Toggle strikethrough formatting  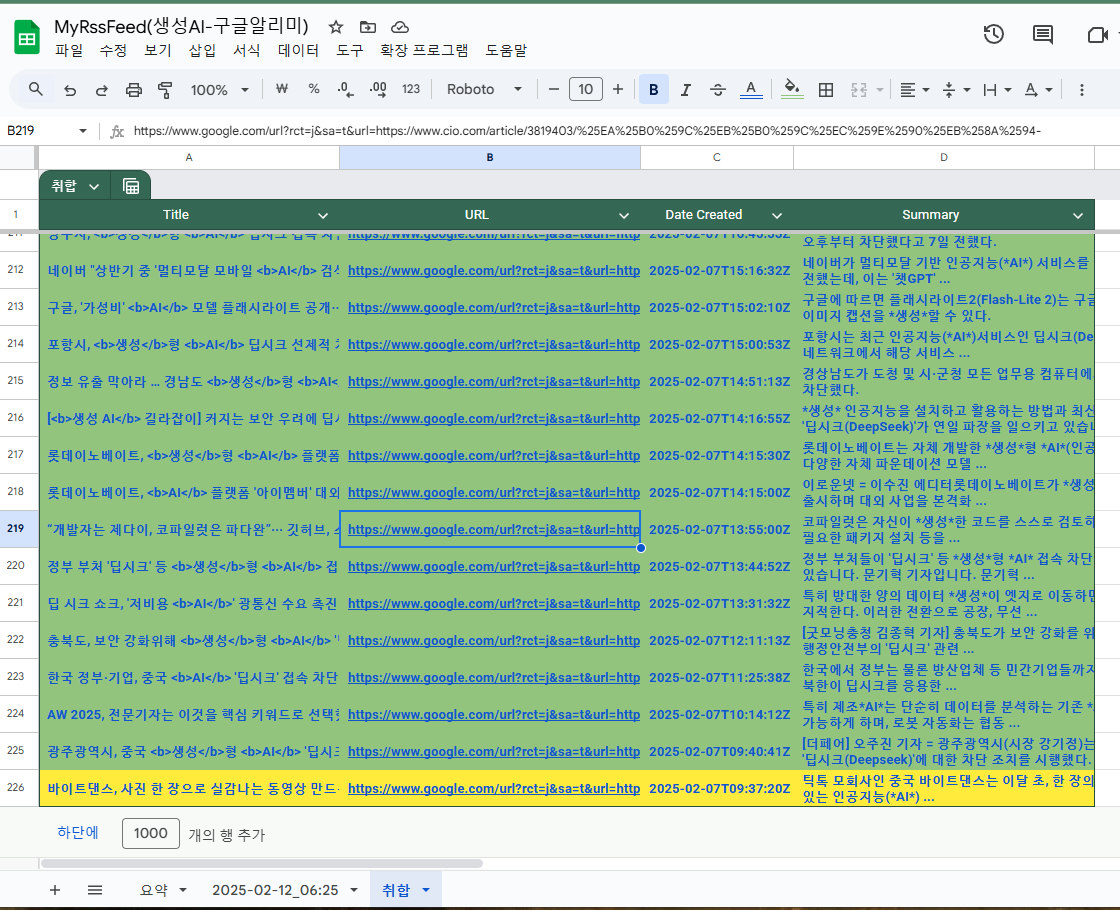coord(718,89)
